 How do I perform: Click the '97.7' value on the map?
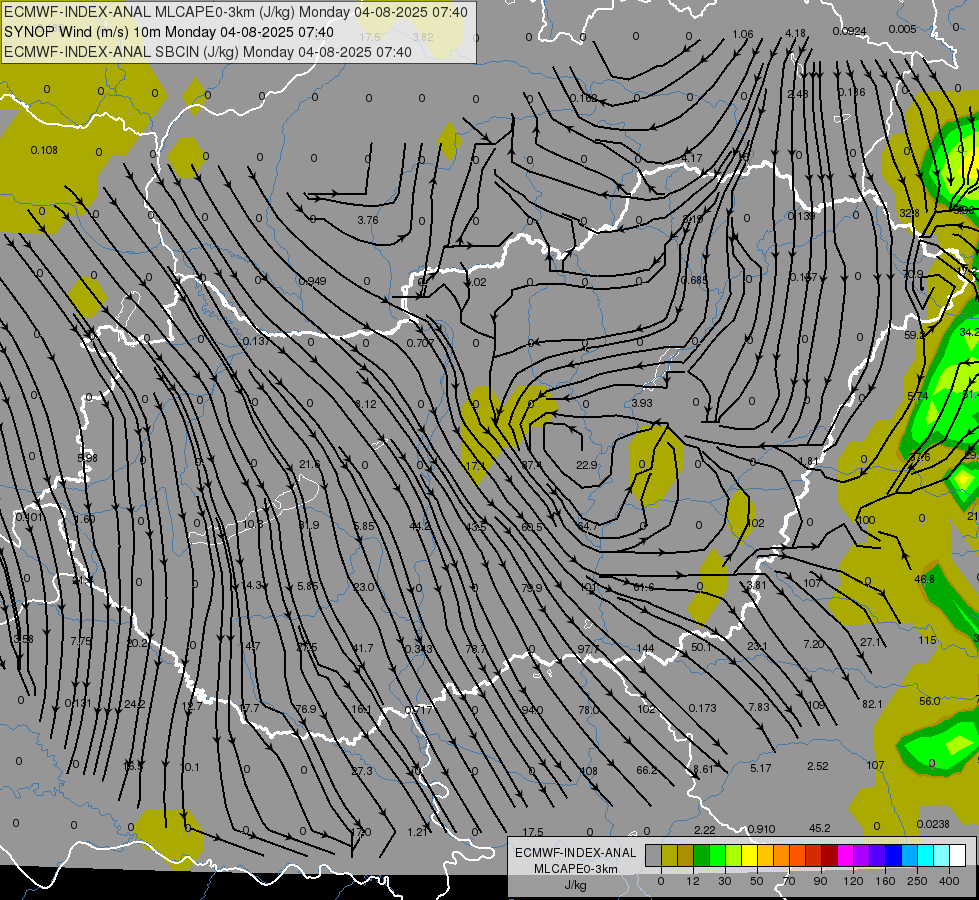[588, 649]
